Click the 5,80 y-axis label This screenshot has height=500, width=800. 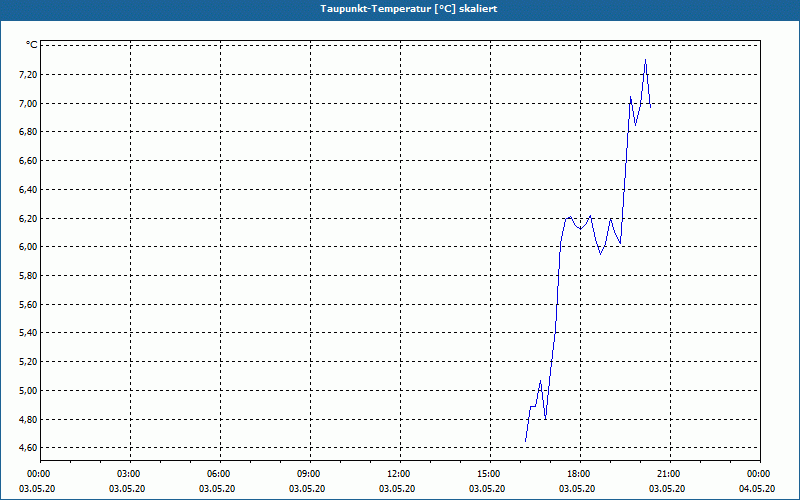coord(29,276)
